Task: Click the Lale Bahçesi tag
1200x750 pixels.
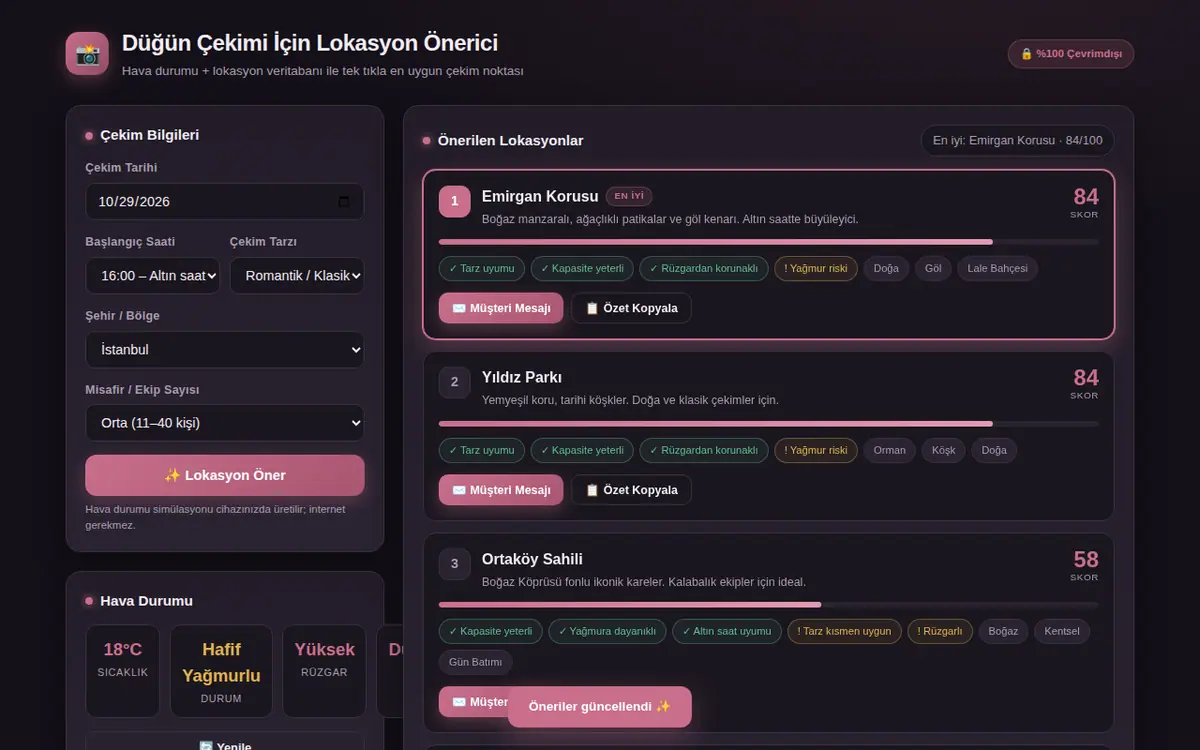Action: (998, 268)
